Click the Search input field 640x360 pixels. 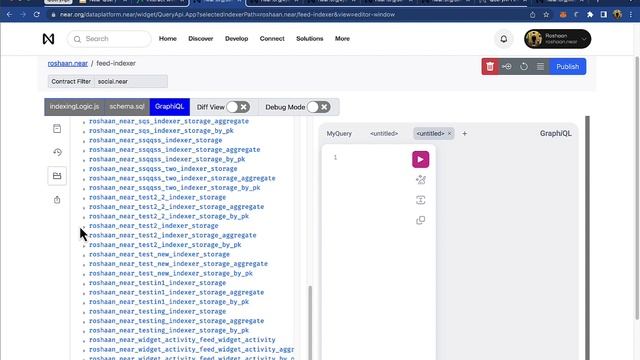click(109, 39)
